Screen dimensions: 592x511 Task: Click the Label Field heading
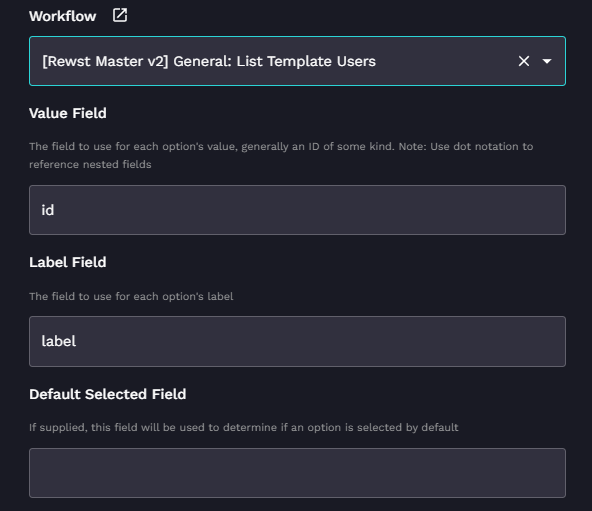coord(68,262)
